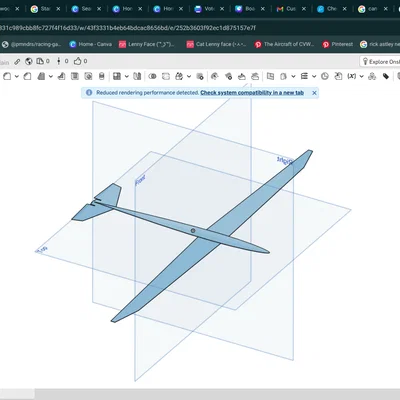
Task: Click the Move face tool icon
Action: pyautogui.click(x=242, y=76)
